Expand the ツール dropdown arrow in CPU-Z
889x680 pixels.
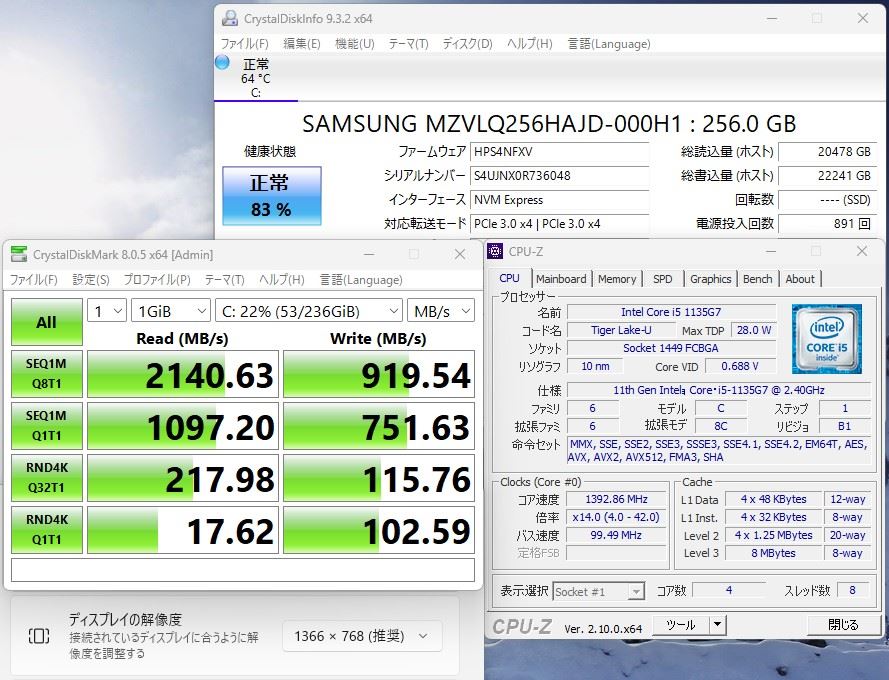[x=717, y=625]
